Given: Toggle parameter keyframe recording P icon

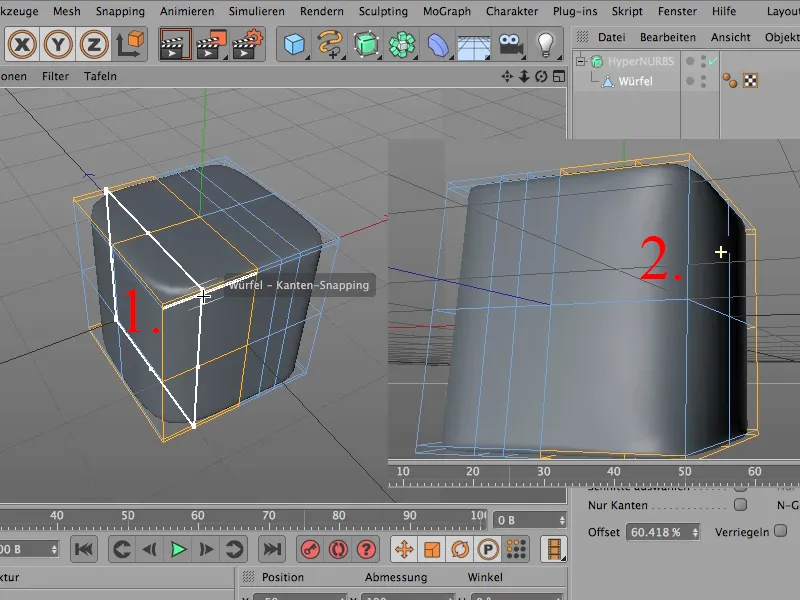Looking at the screenshot, I should pos(488,549).
